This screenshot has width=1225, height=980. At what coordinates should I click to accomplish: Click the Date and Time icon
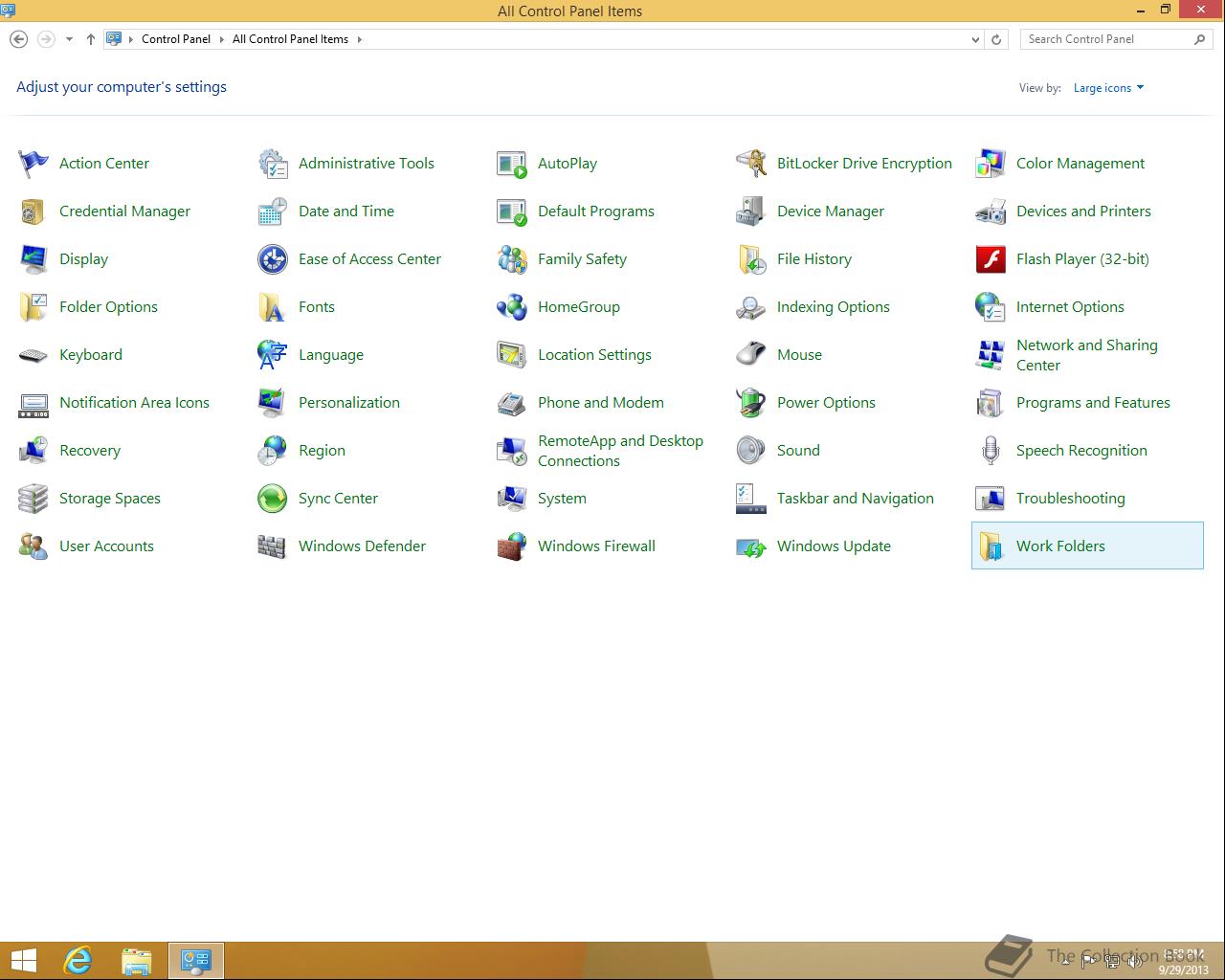(x=273, y=212)
